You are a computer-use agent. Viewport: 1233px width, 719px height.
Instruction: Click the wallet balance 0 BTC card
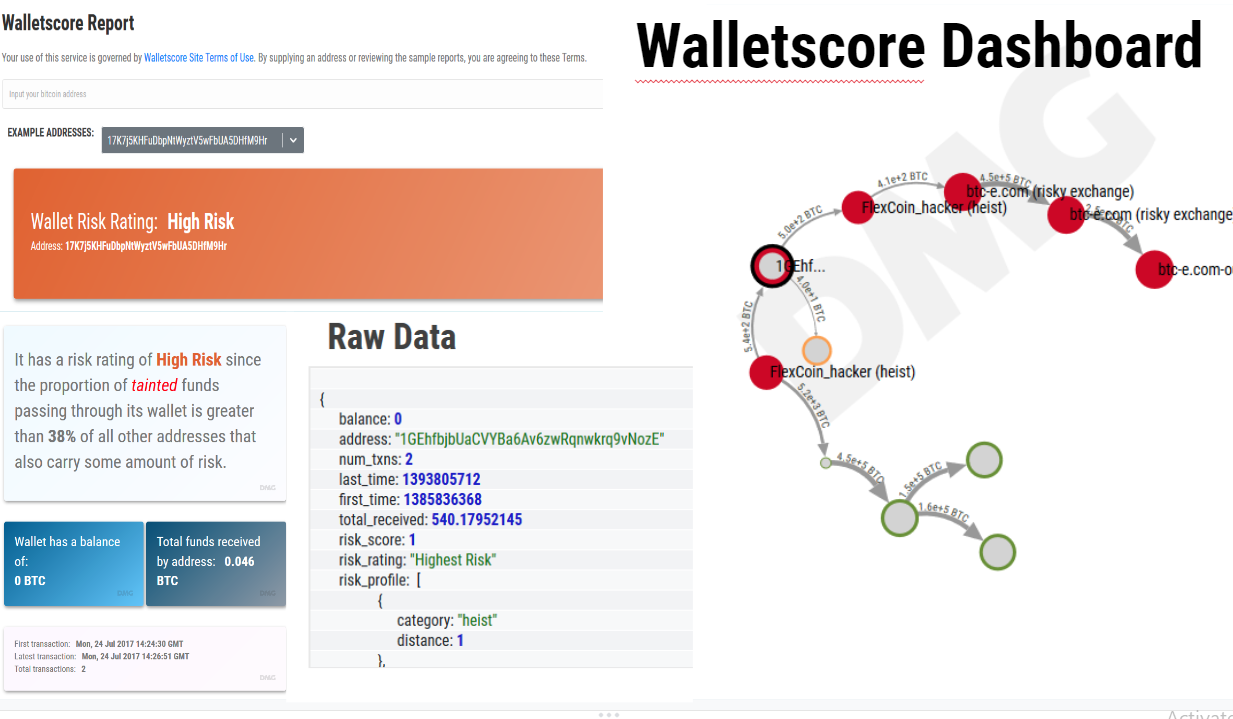coord(74,563)
